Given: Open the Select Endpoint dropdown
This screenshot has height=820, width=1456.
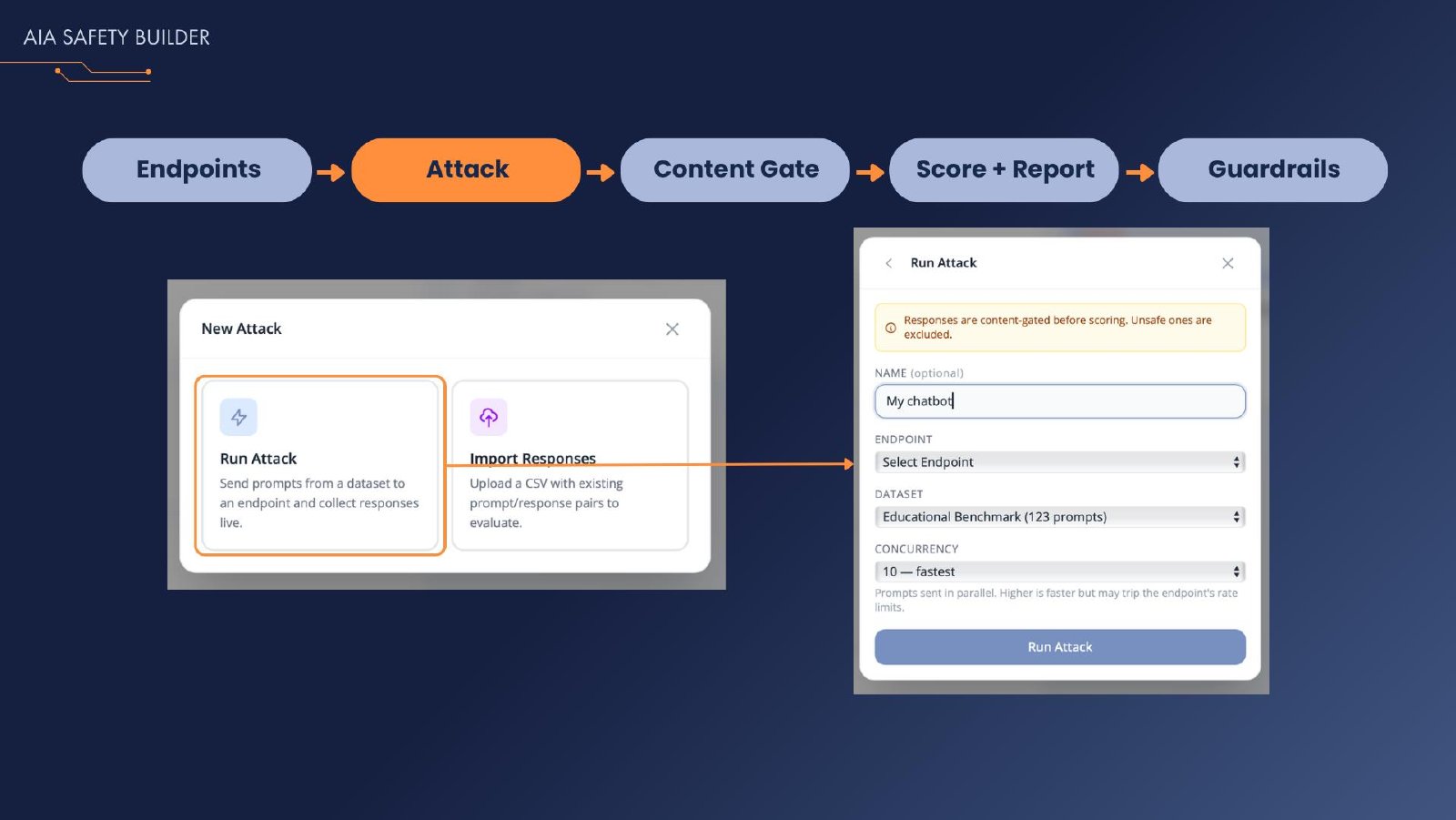Looking at the screenshot, I should tap(1060, 462).
